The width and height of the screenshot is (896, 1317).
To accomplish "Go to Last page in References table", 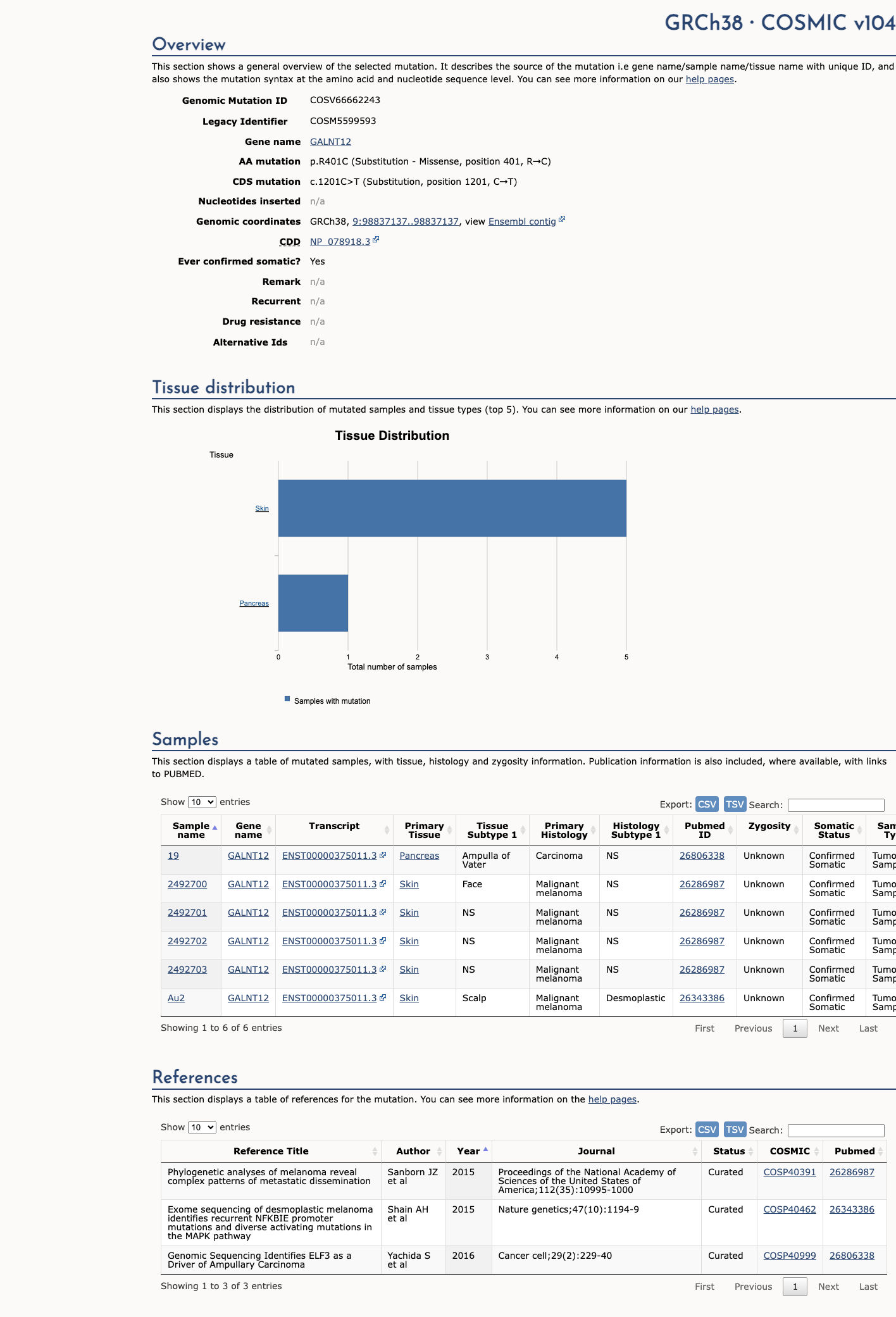I will click(868, 1287).
